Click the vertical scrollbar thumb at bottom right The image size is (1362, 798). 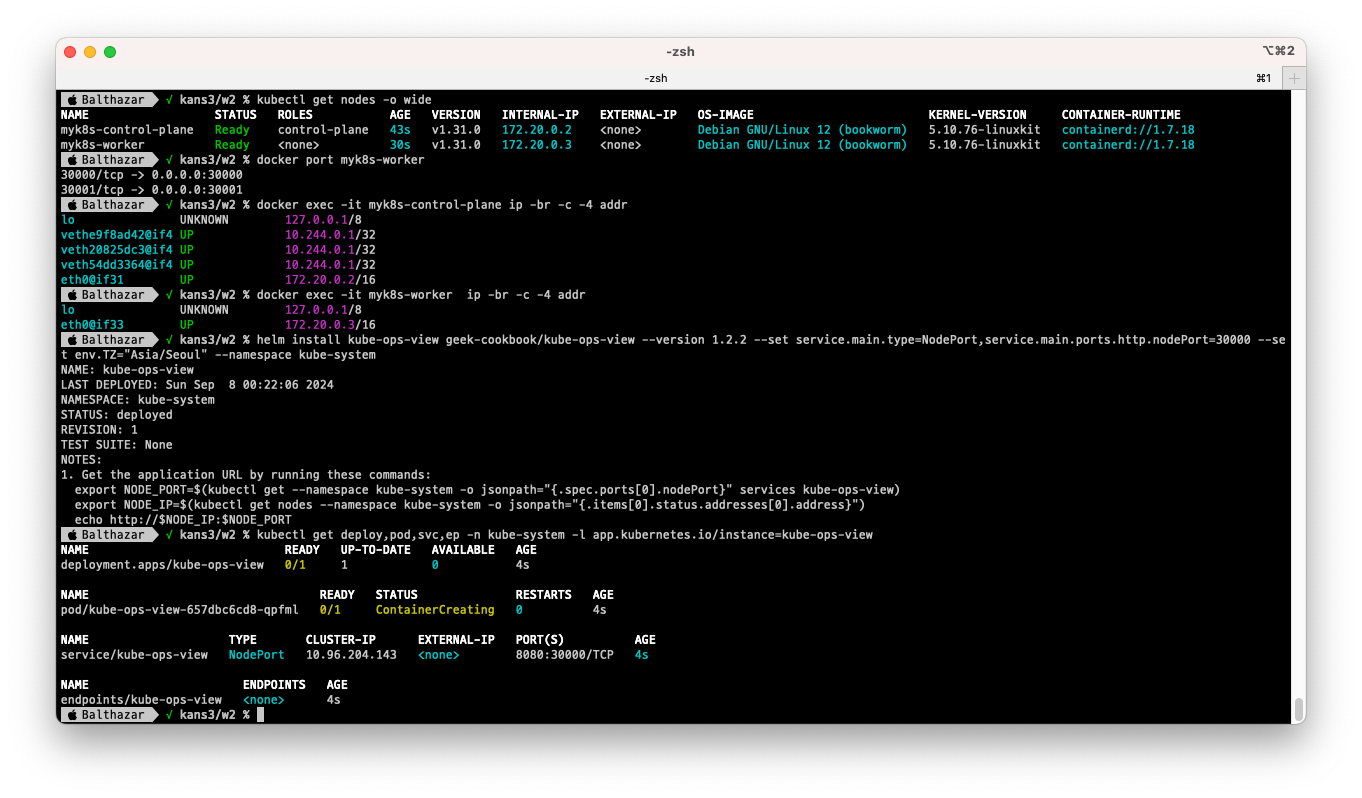(x=1299, y=709)
